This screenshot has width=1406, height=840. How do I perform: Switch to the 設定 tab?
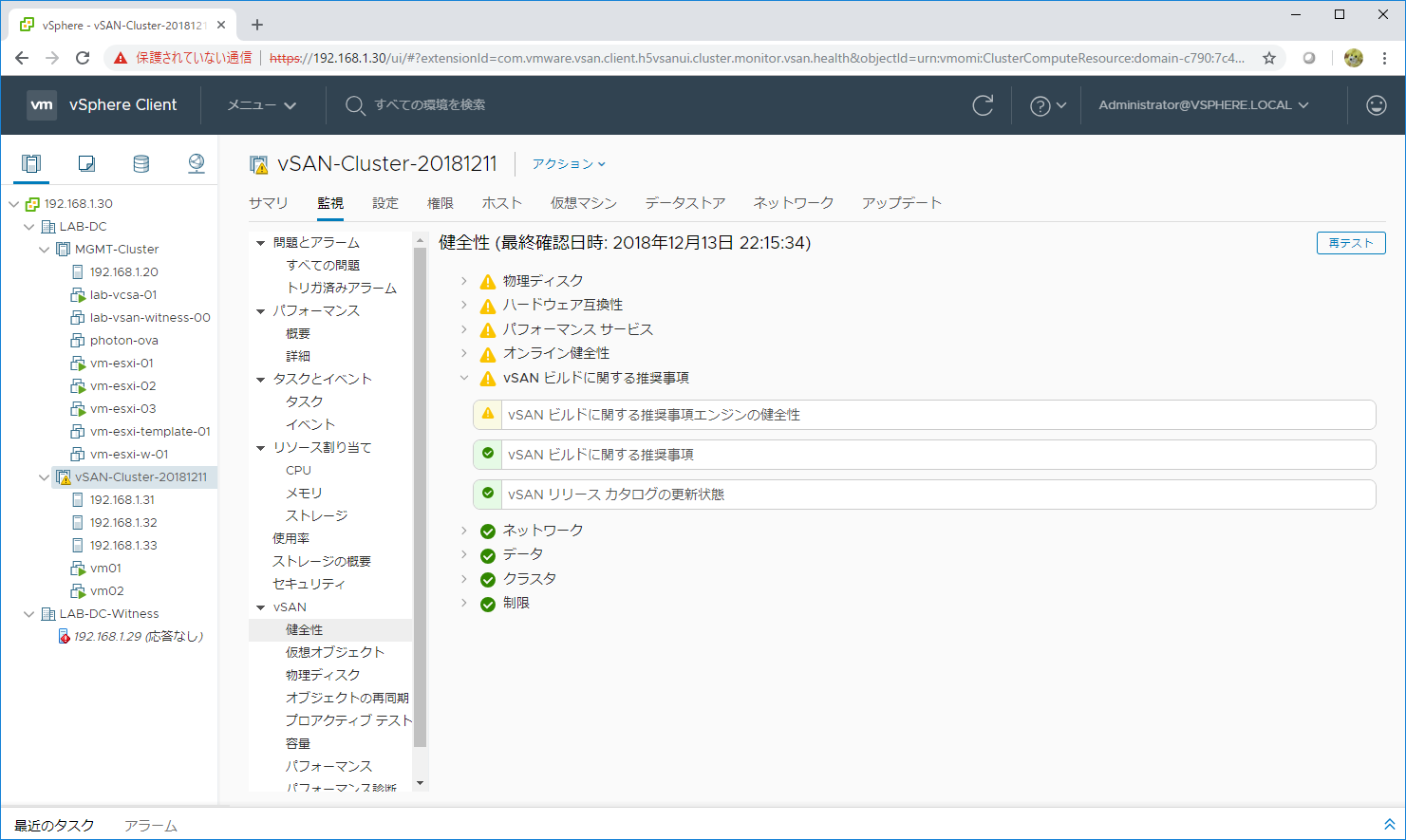(x=385, y=203)
